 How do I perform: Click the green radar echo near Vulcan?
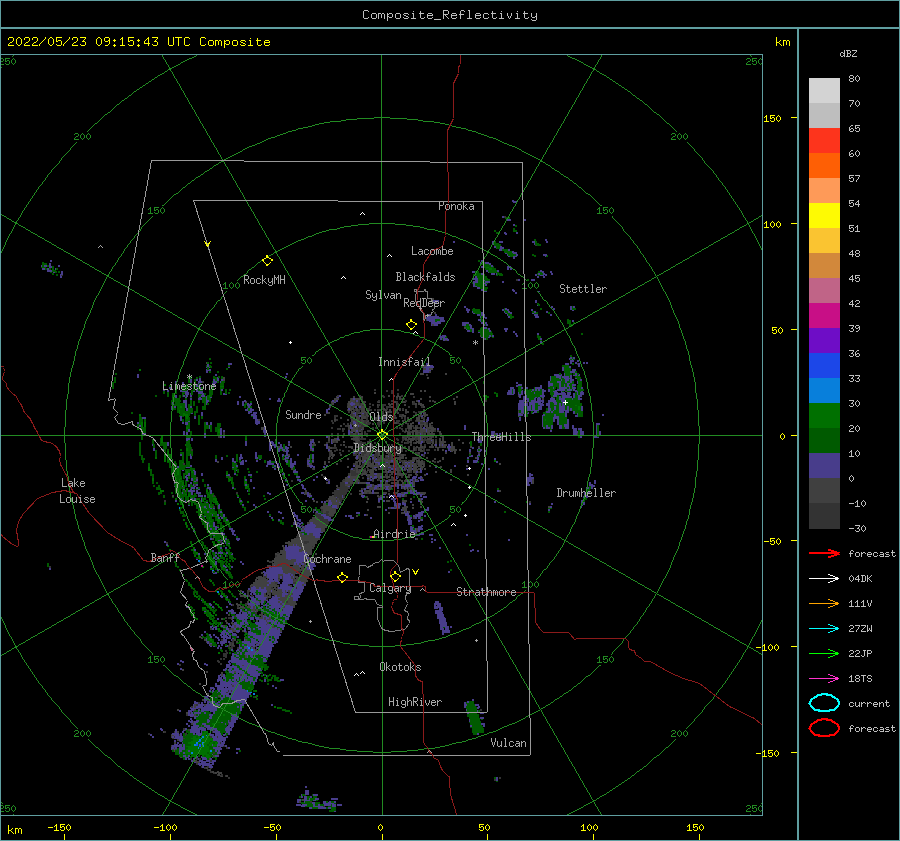(474, 718)
